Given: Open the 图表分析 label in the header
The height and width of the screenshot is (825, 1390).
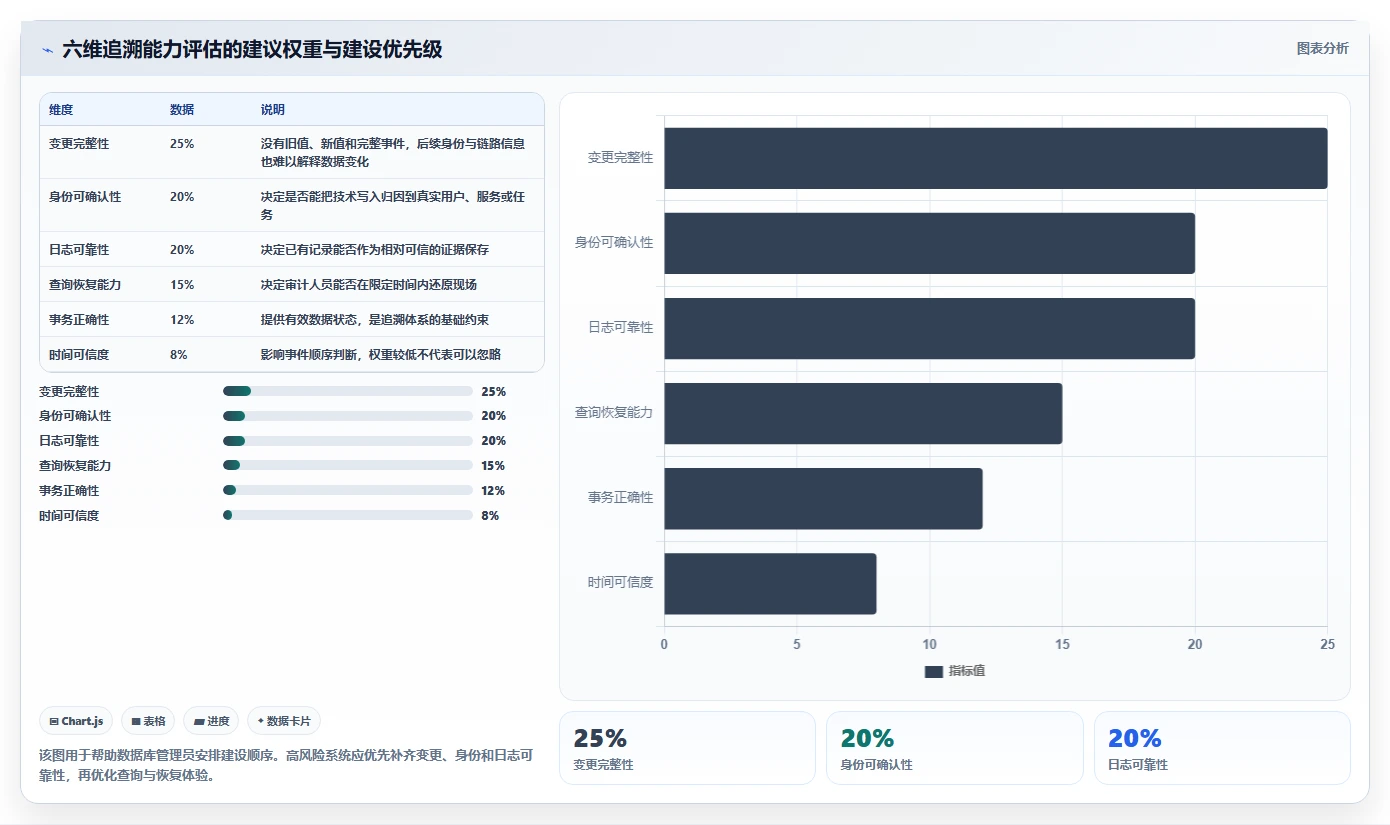Looking at the screenshot, I should coord(1322,48).
